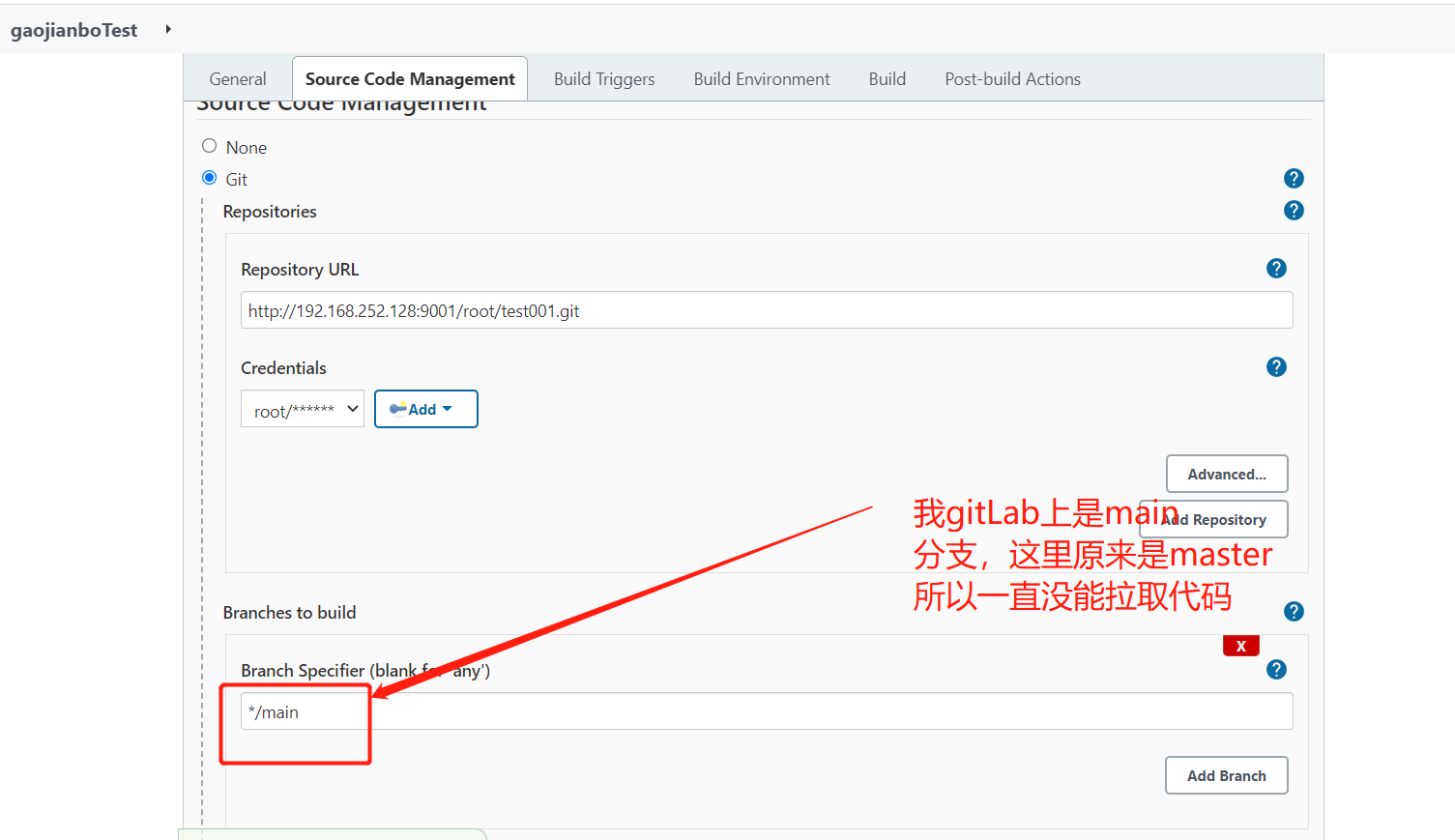
Task: Select the None source code management option
Action: [209, 145]
